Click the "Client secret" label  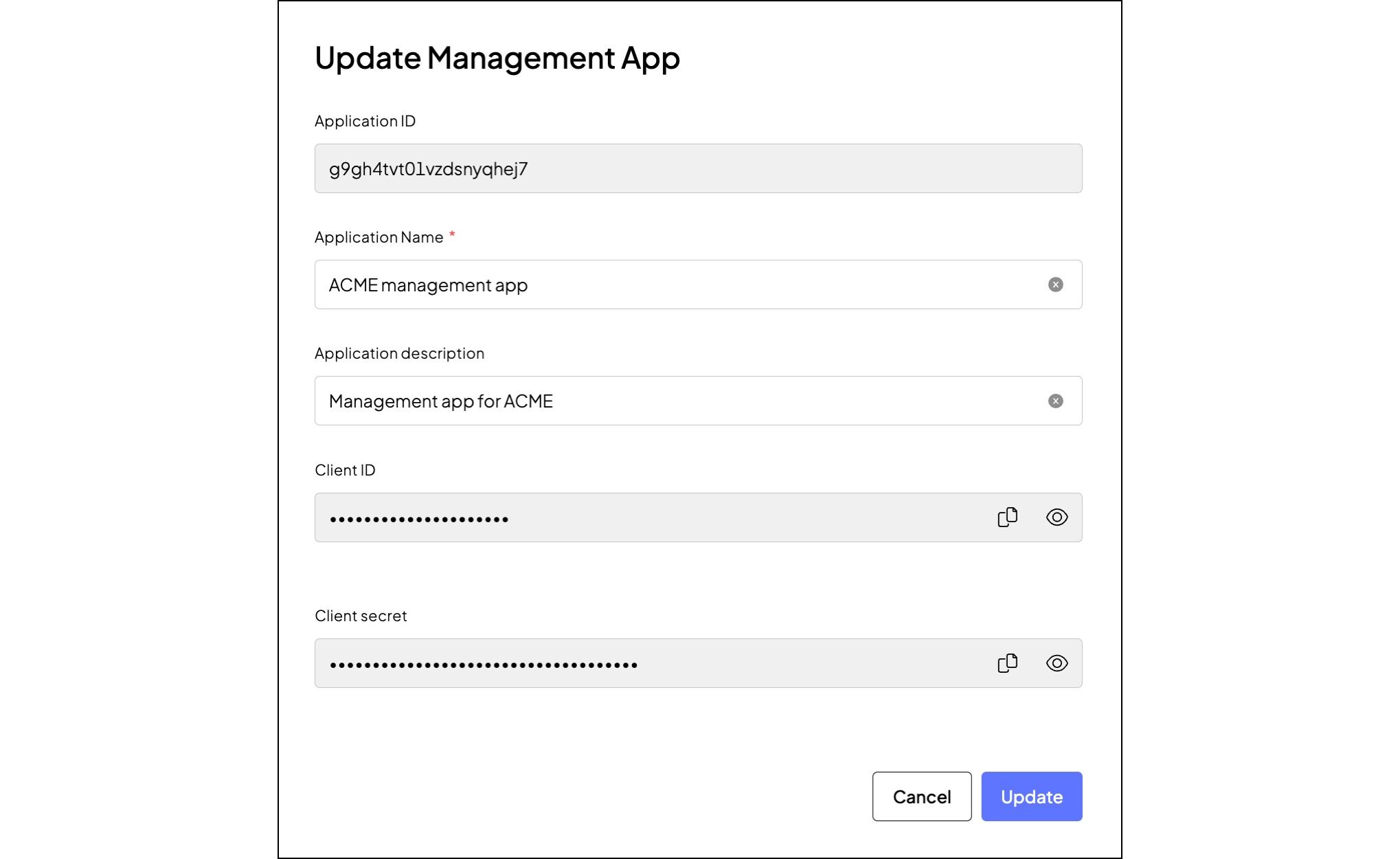pos(361,616)
